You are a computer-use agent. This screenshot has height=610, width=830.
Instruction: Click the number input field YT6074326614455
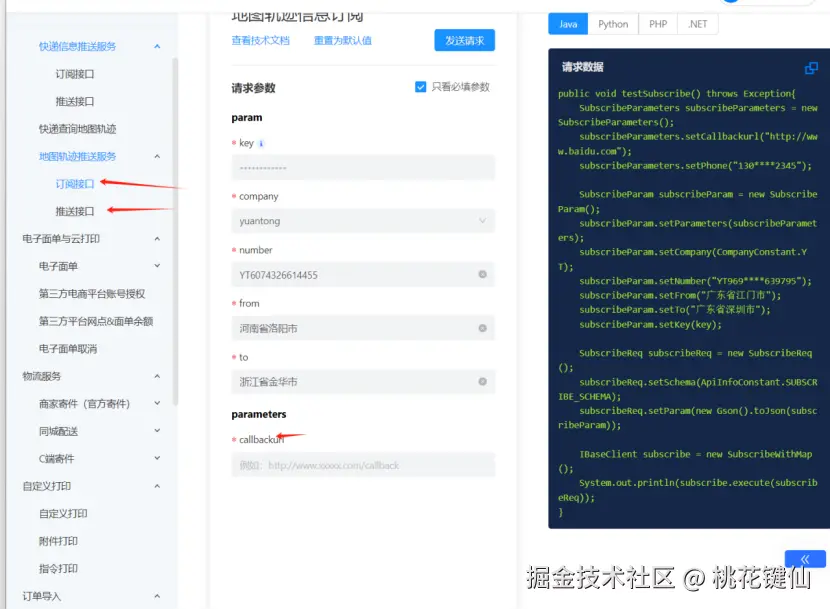tap(363, 275)
